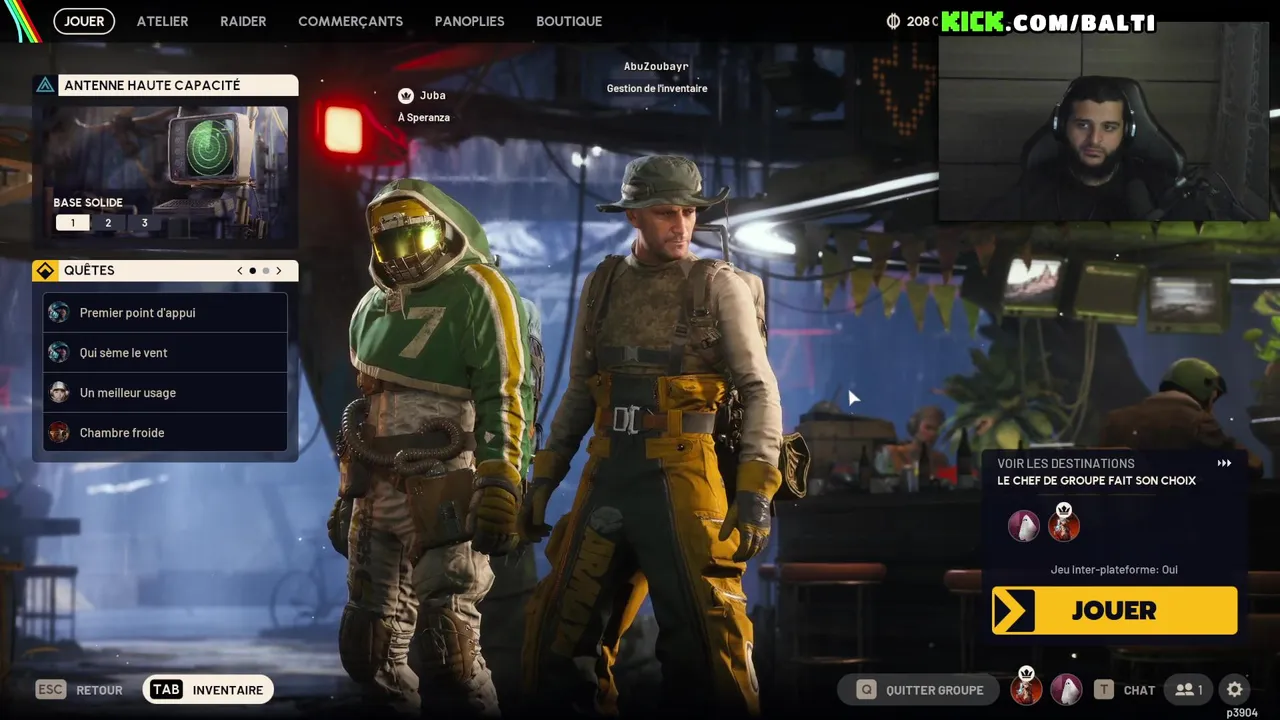Click the Q key icon

pos(866,690)
